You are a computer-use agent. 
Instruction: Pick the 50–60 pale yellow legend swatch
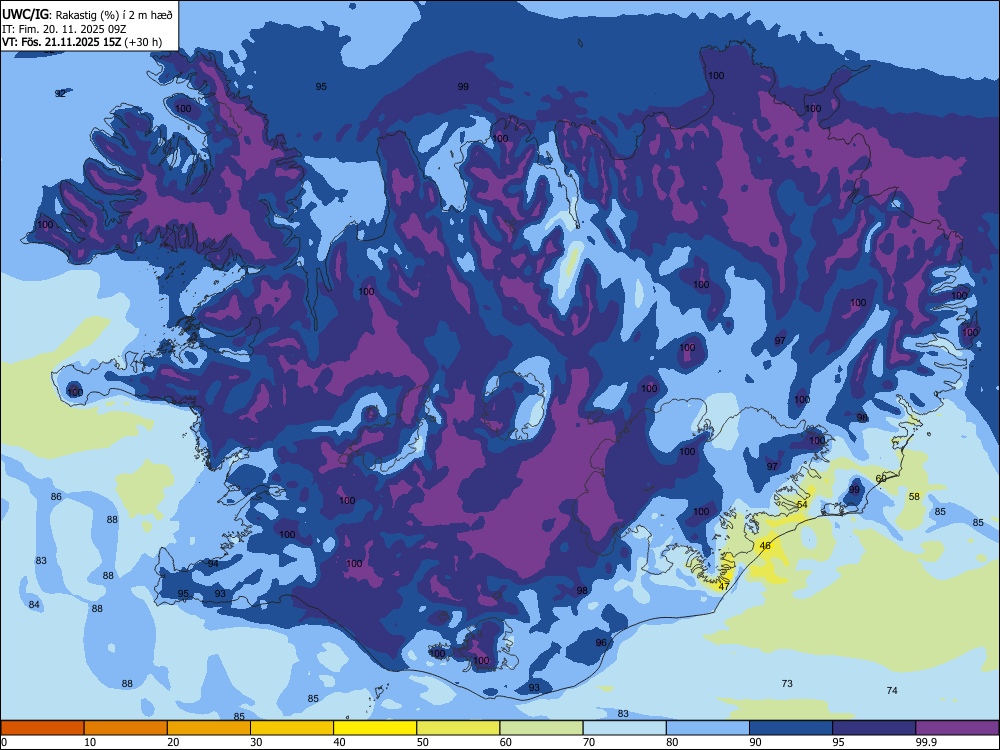458,728
